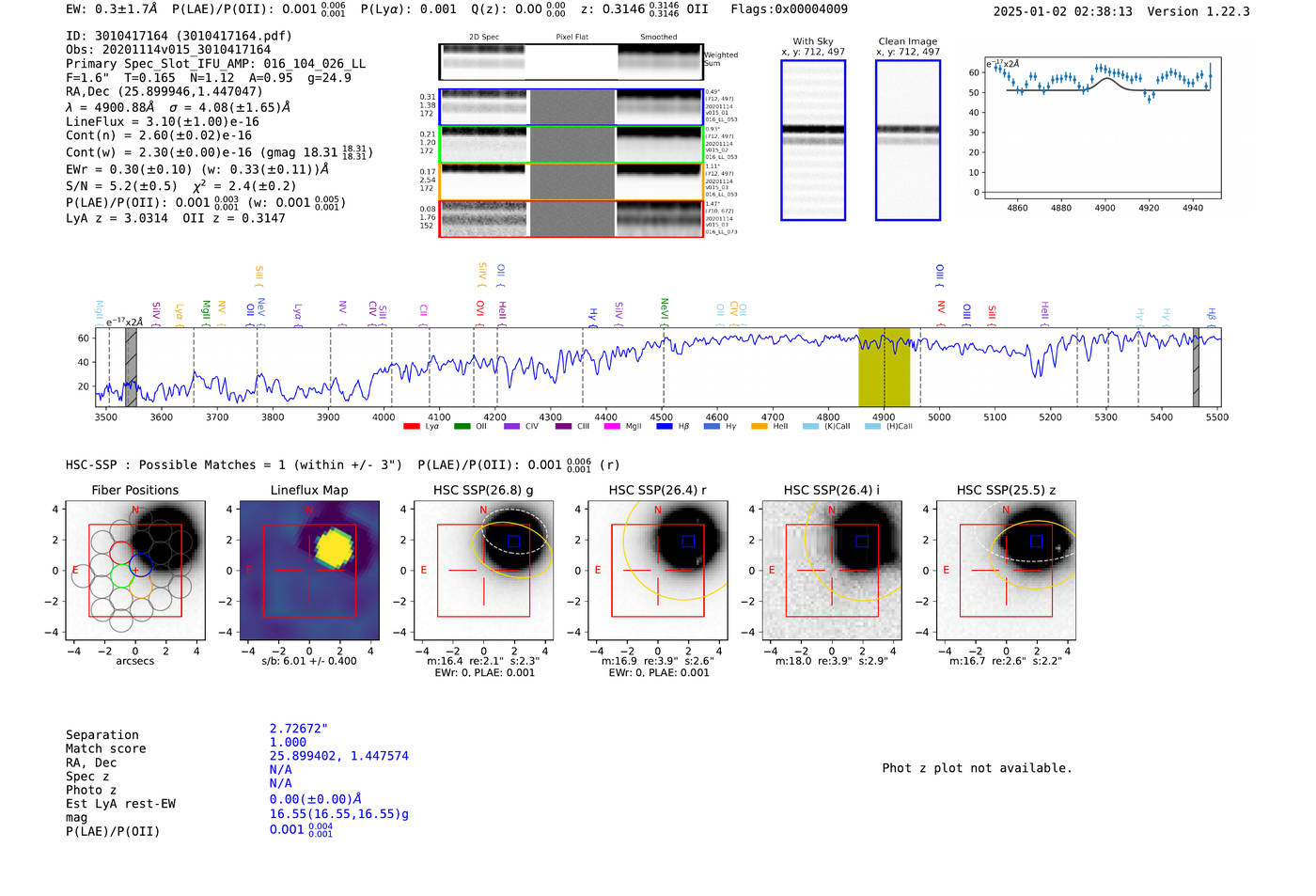
Task: Click the s/b: 6.01 +/- 0.400 caption
Action: 309,661
